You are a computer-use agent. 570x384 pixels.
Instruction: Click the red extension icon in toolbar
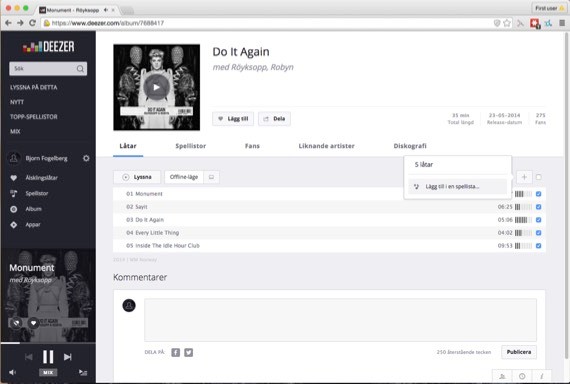point(534,24)
